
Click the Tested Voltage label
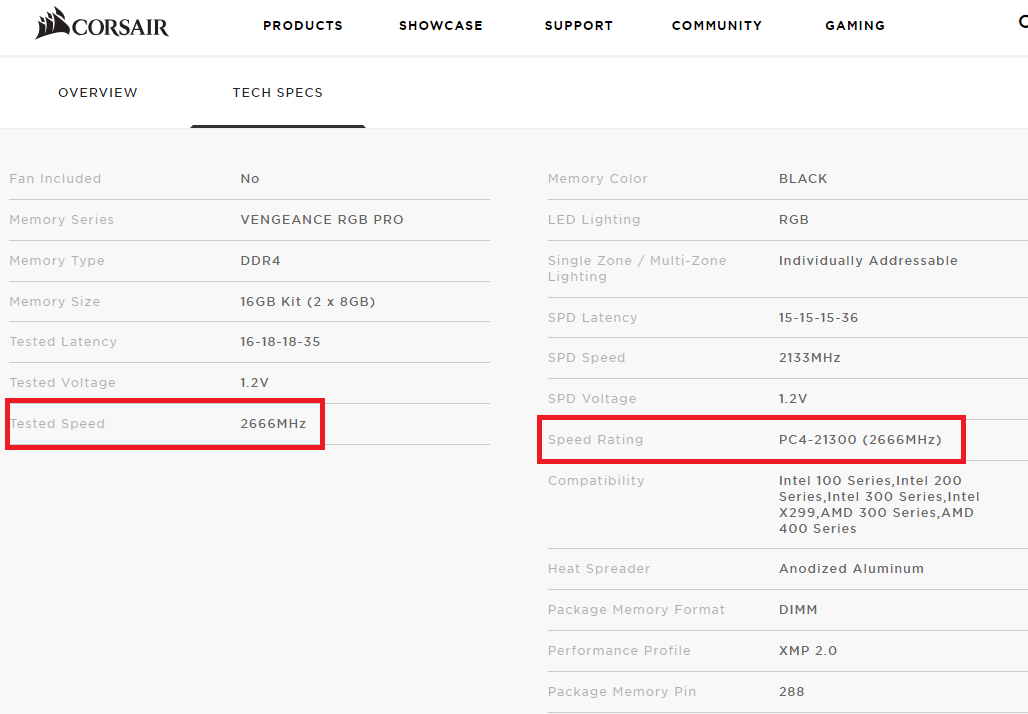[62, 382]
